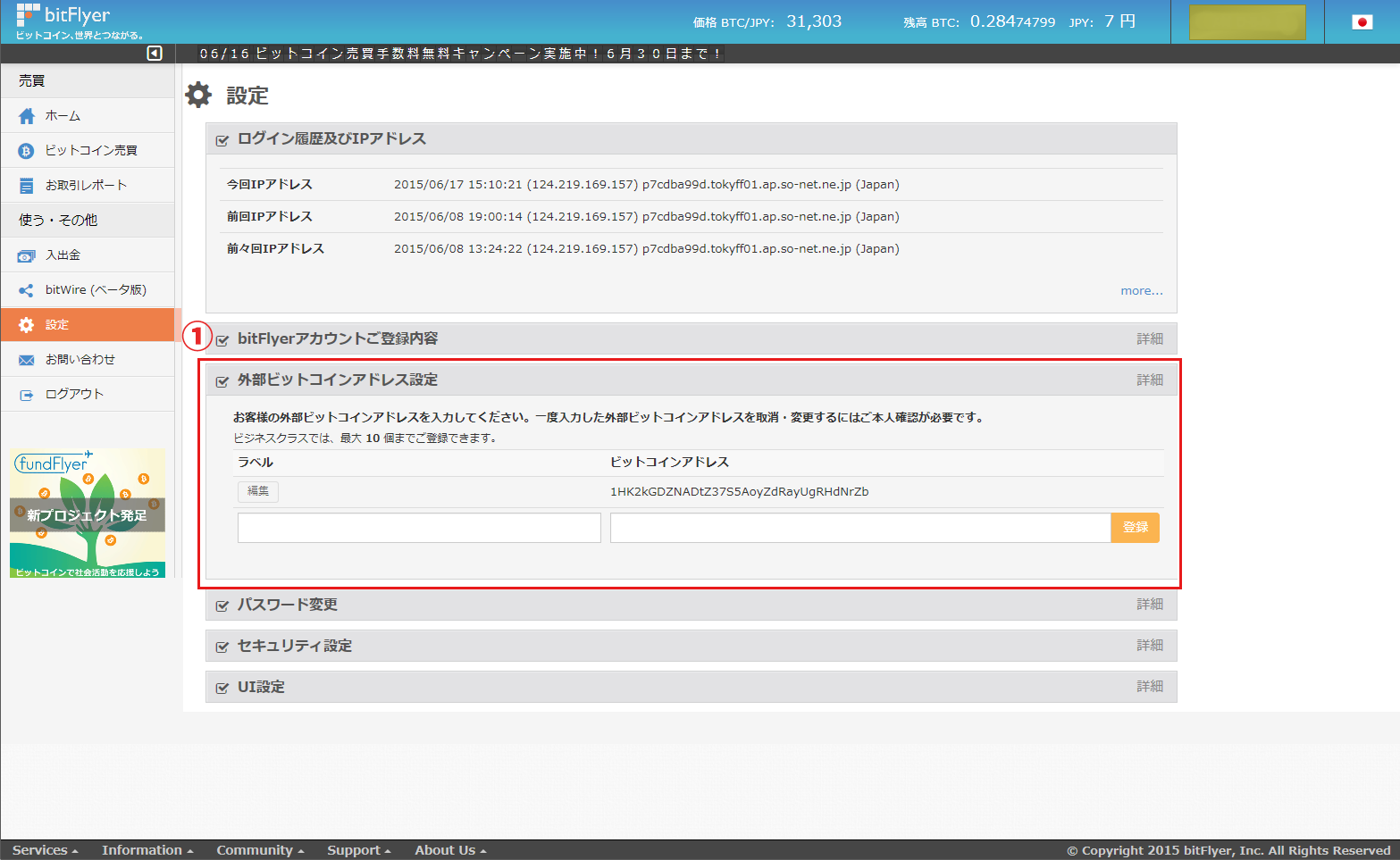
Task: Collapse the sidebar with arrow icon
Action: (x=155, y=54)
